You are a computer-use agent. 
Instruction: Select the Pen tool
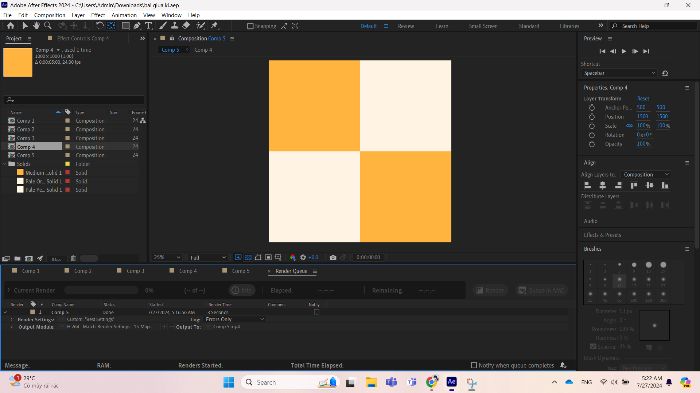pyautogui.click(x=137, y=26)
